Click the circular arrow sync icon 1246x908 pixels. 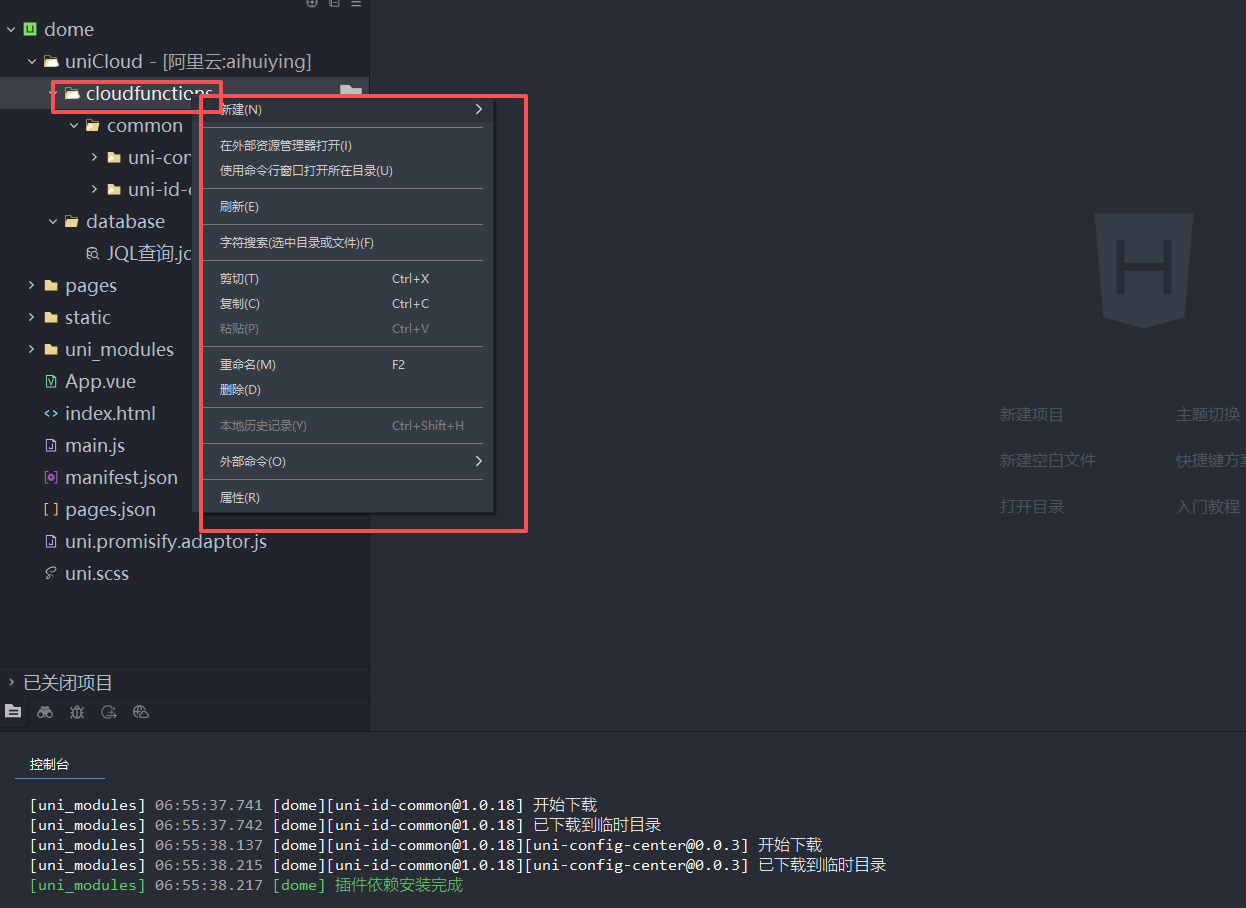click(x=109, y=712)
